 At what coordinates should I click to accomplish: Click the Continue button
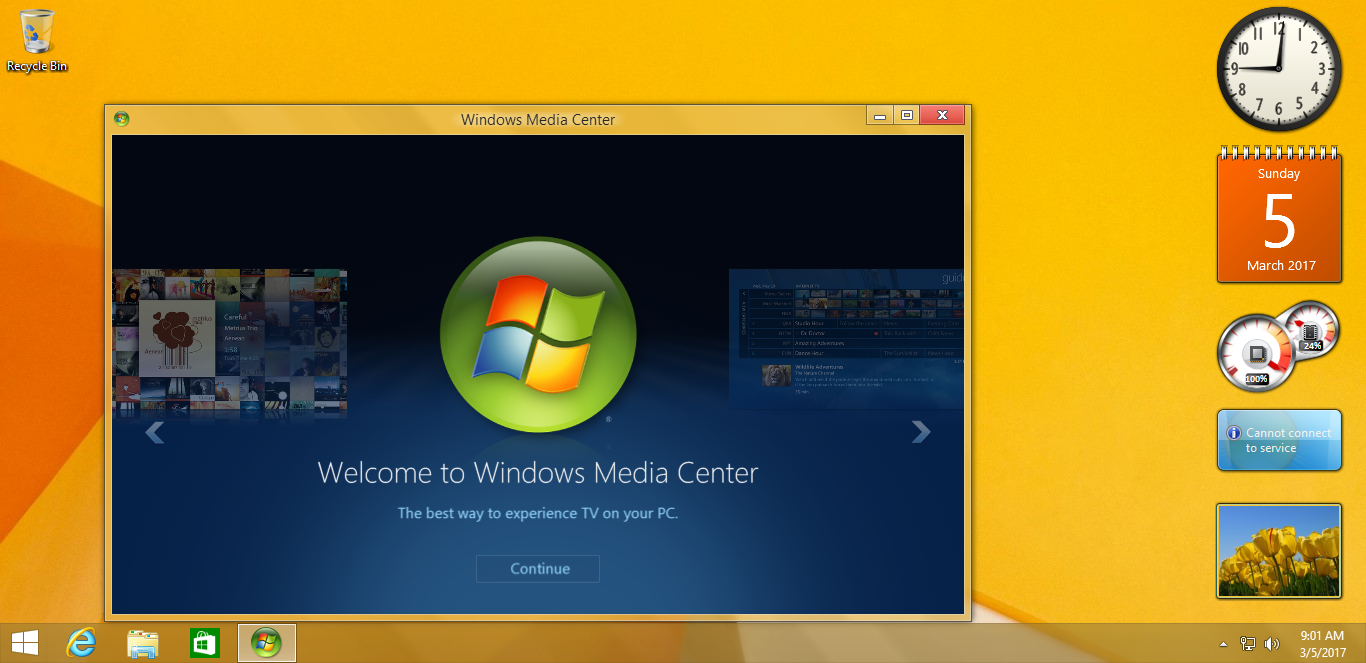click(x=538, y=568)
